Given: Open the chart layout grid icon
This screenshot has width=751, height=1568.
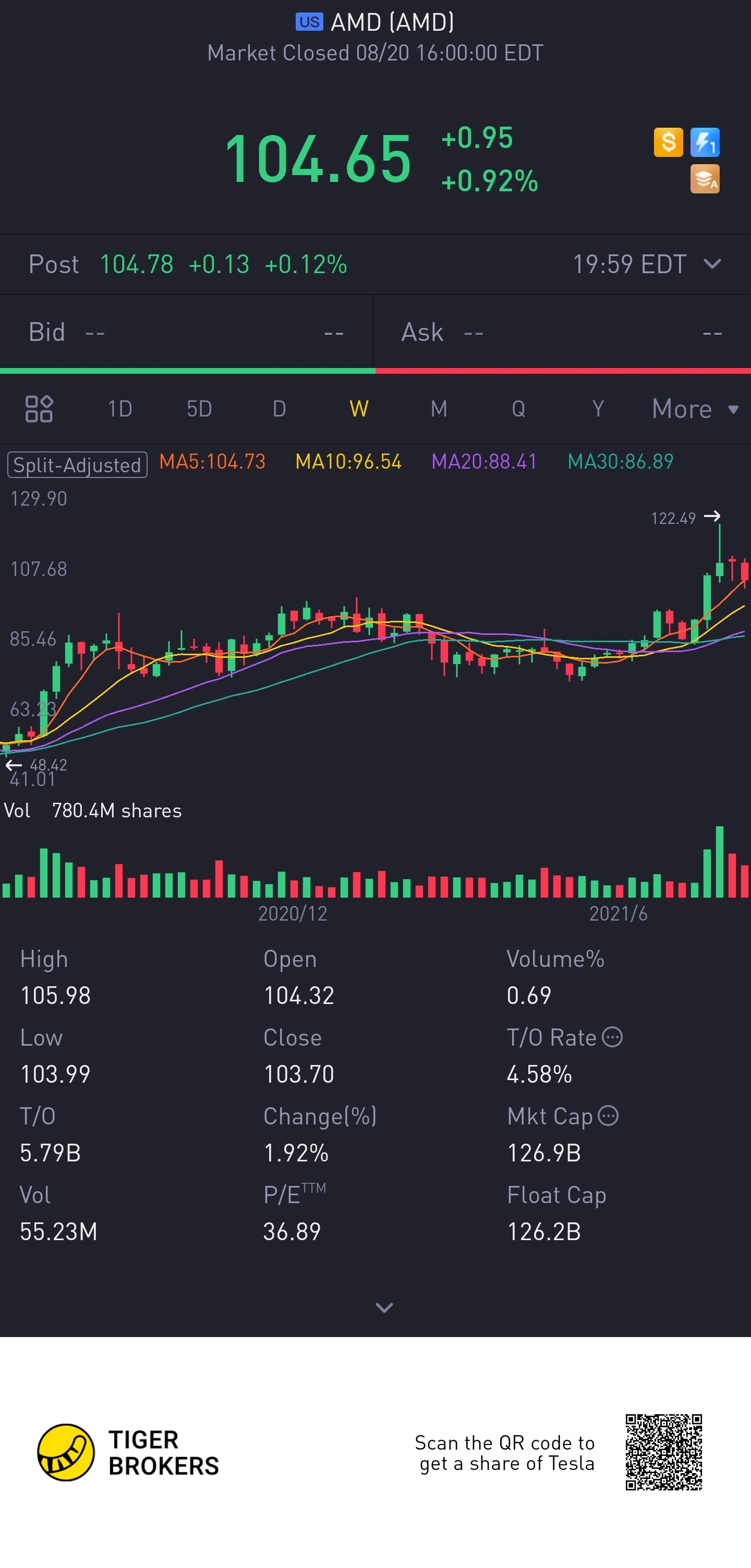Looking at the screenshot, I should 39,409.
